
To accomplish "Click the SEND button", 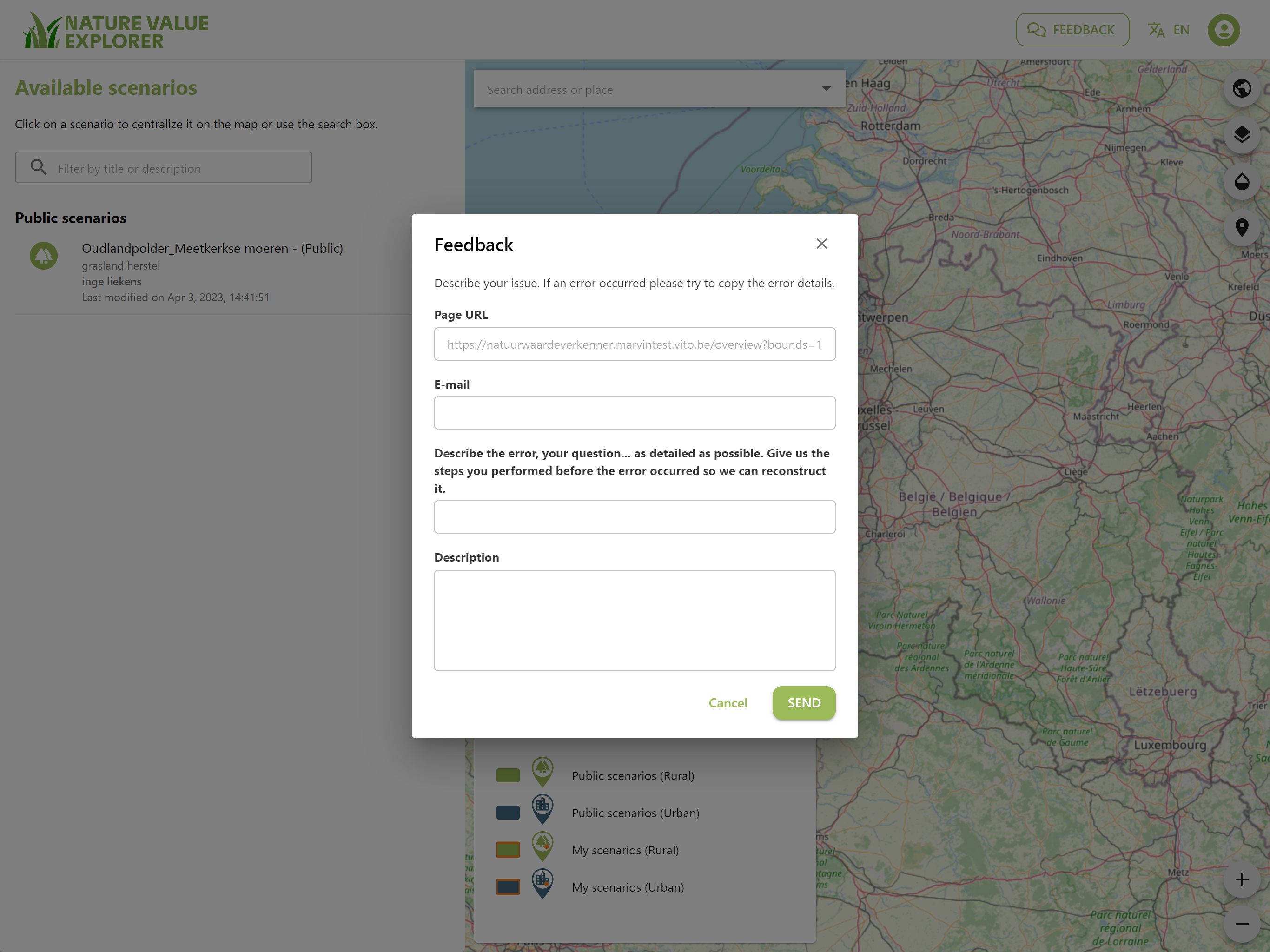I will tap(804, 703).
